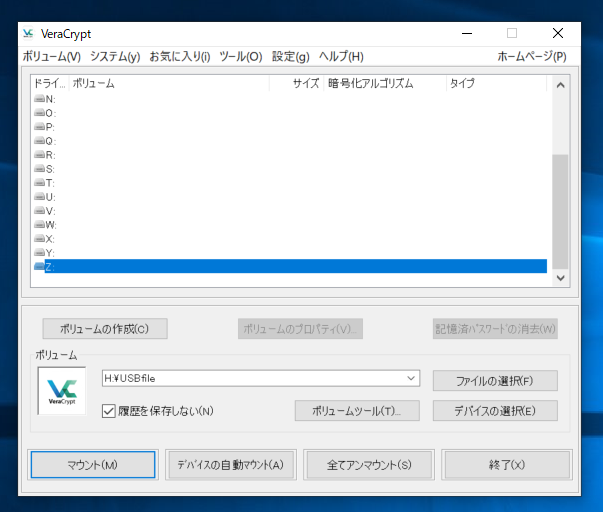The height and width of the screenshot is (512, 603).
Task: Select drive T: slot icon
Action: (x=40, y=183)
